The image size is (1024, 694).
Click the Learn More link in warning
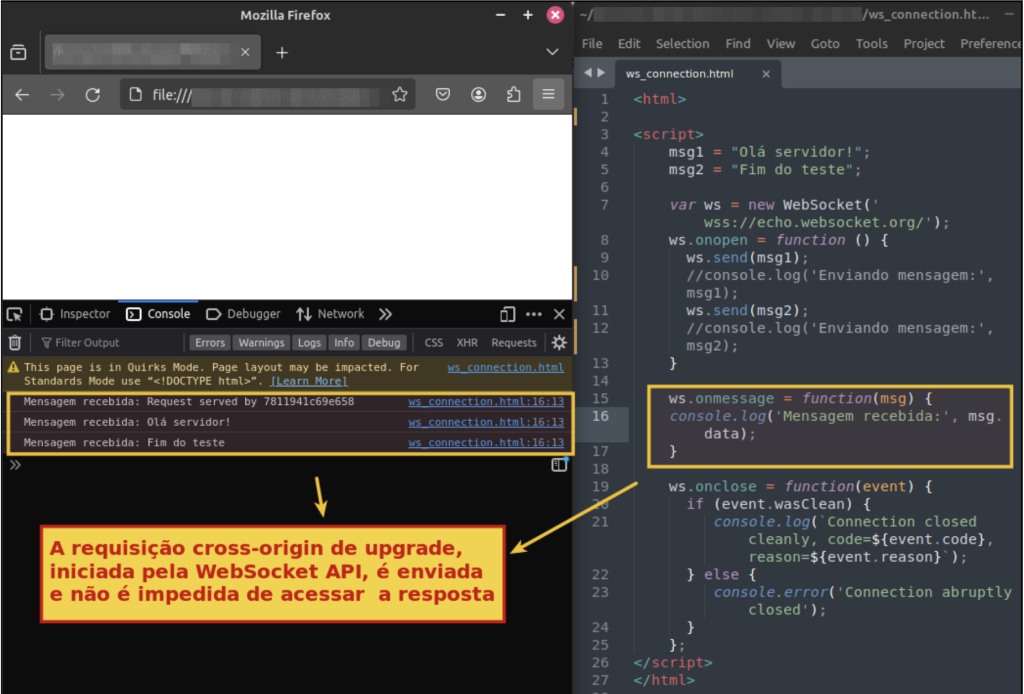pos(309,381)
